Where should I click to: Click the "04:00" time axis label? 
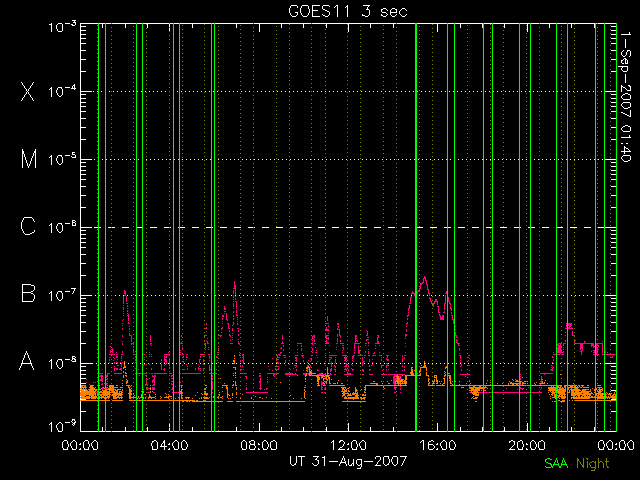(169, 445)
